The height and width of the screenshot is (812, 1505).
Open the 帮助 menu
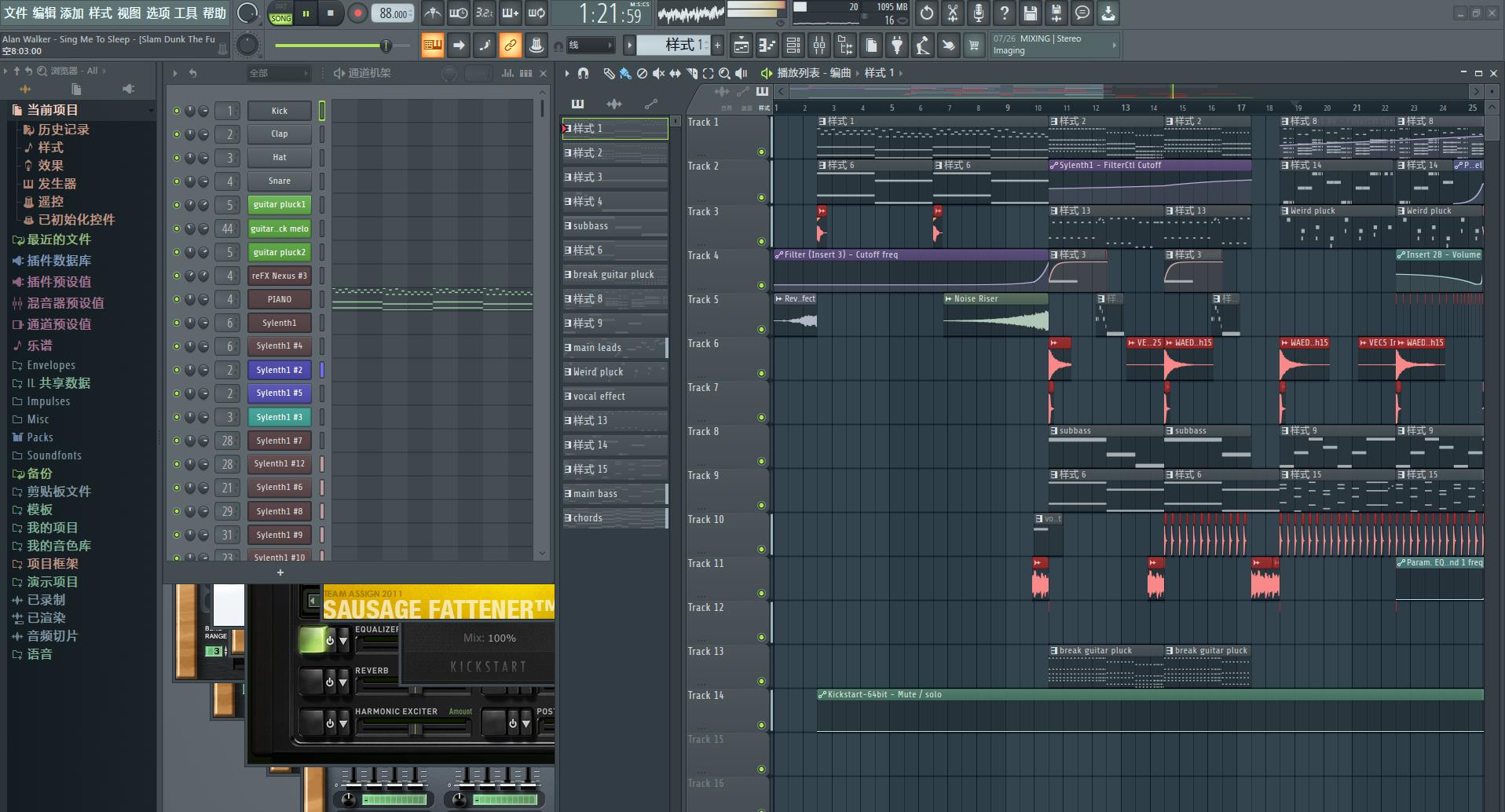(214, 13)
